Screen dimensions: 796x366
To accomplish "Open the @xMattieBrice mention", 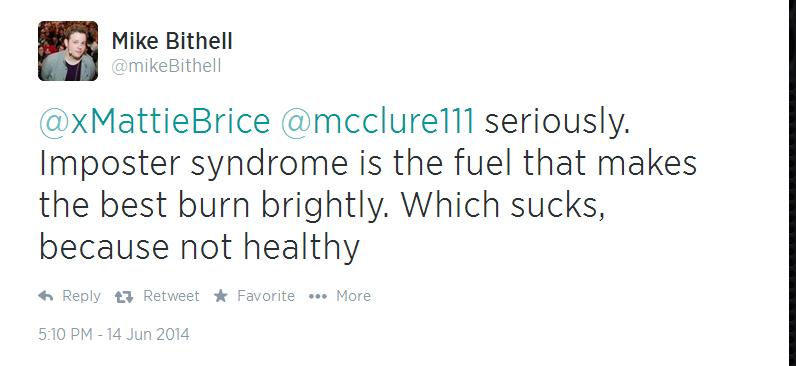I will (x=154, y=122).
